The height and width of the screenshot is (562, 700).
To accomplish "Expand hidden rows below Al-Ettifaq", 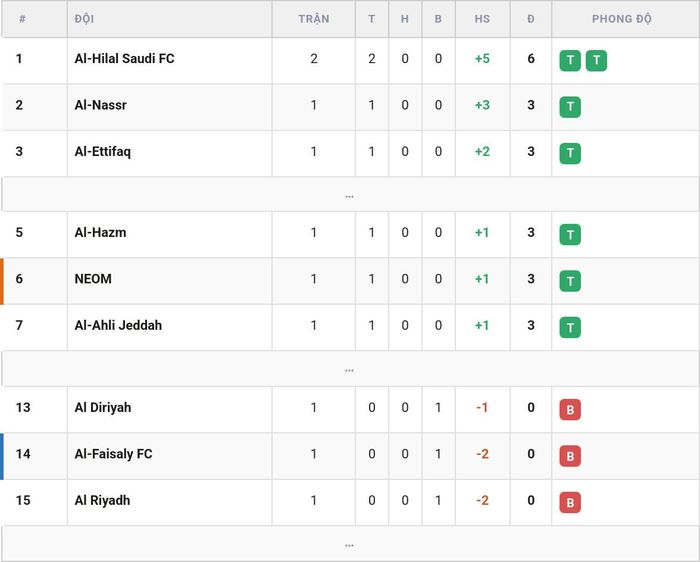I will (x=350, y=194).
